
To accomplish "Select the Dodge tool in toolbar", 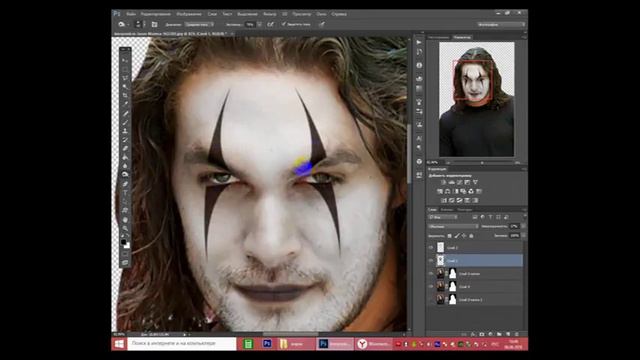I will tap(125, 175).
